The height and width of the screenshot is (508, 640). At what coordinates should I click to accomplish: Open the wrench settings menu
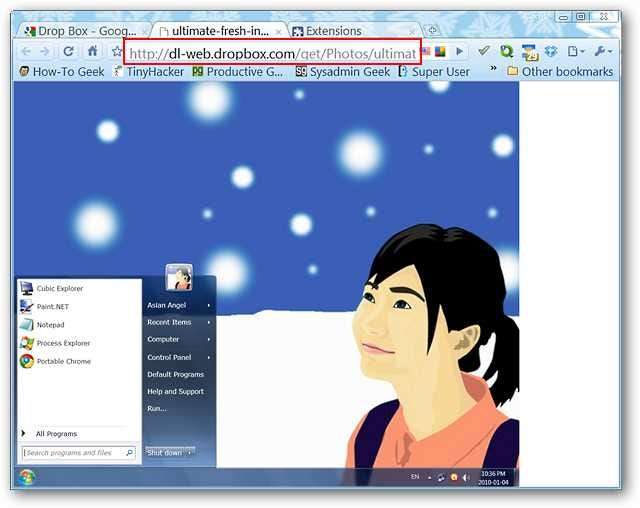click(x=603, y=51)
